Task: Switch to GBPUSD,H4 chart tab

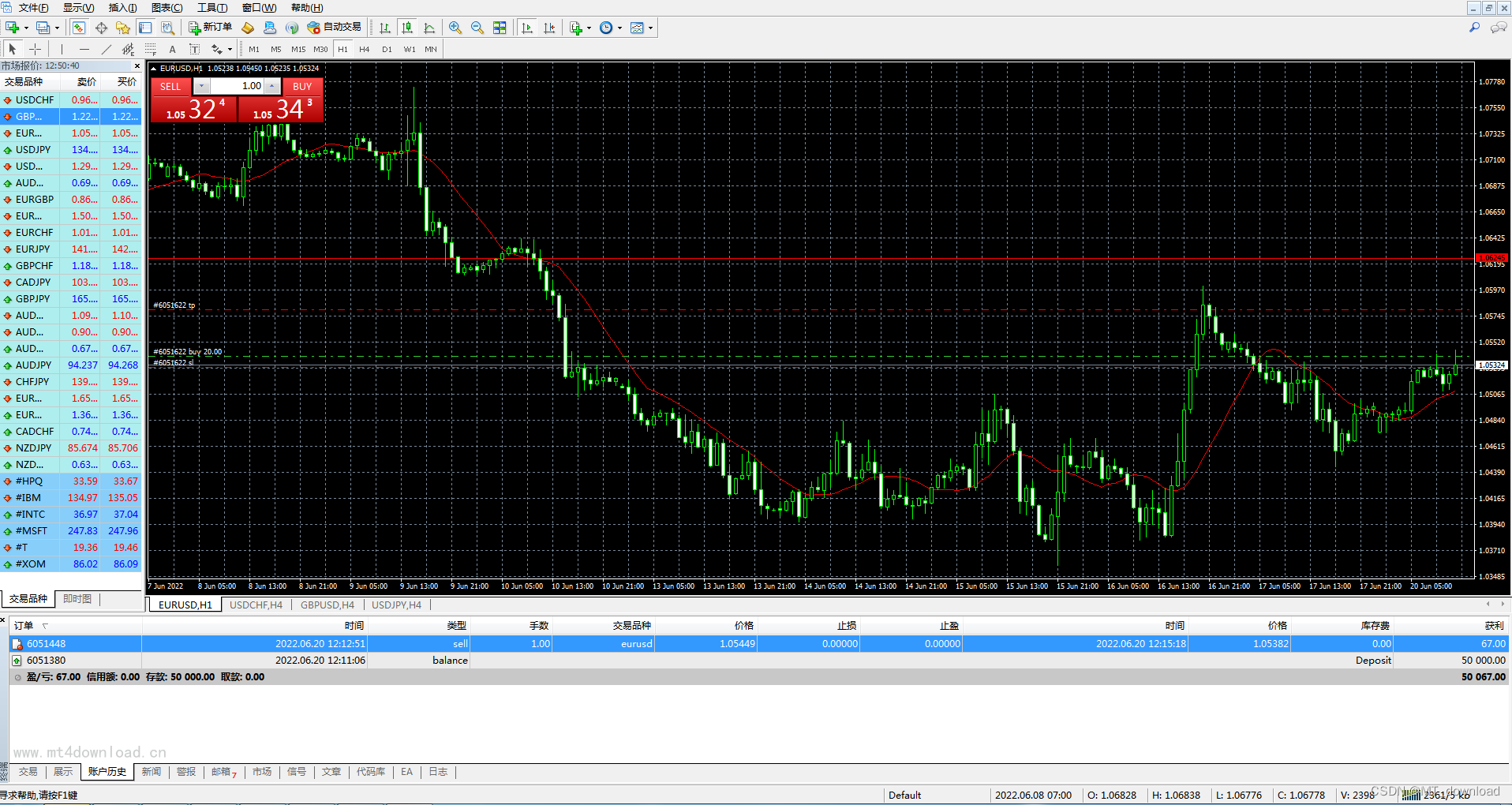Action: pos(327,605)
